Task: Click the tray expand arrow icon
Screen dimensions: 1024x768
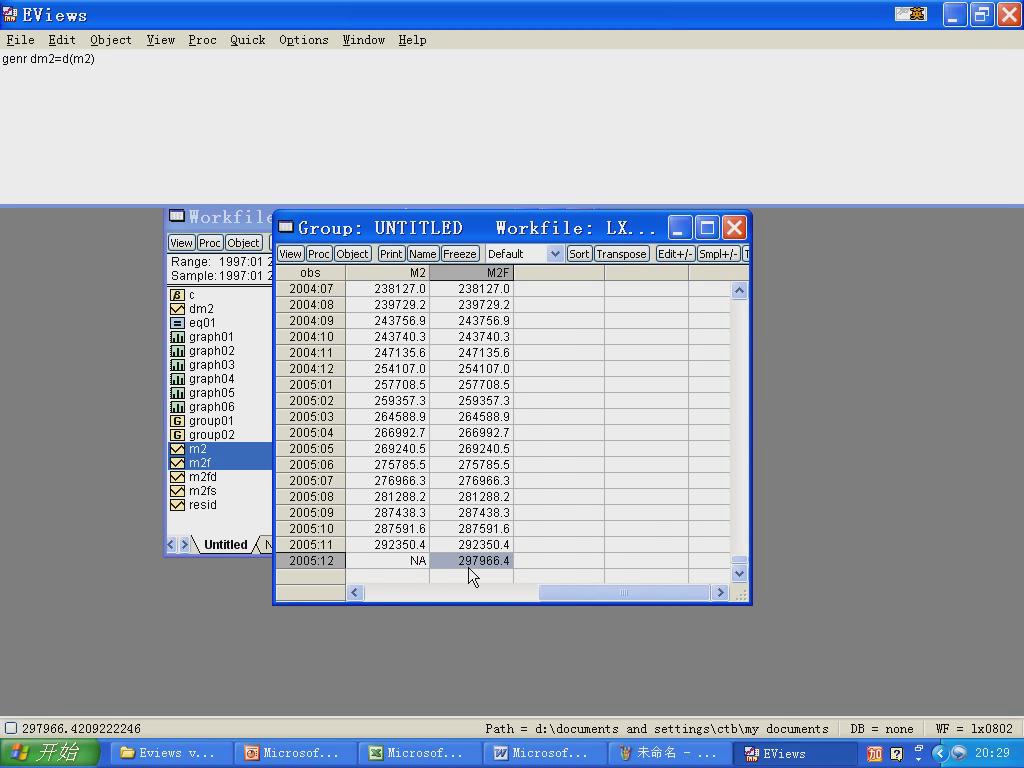Action: pyautogui.click(x=939, y=754)
